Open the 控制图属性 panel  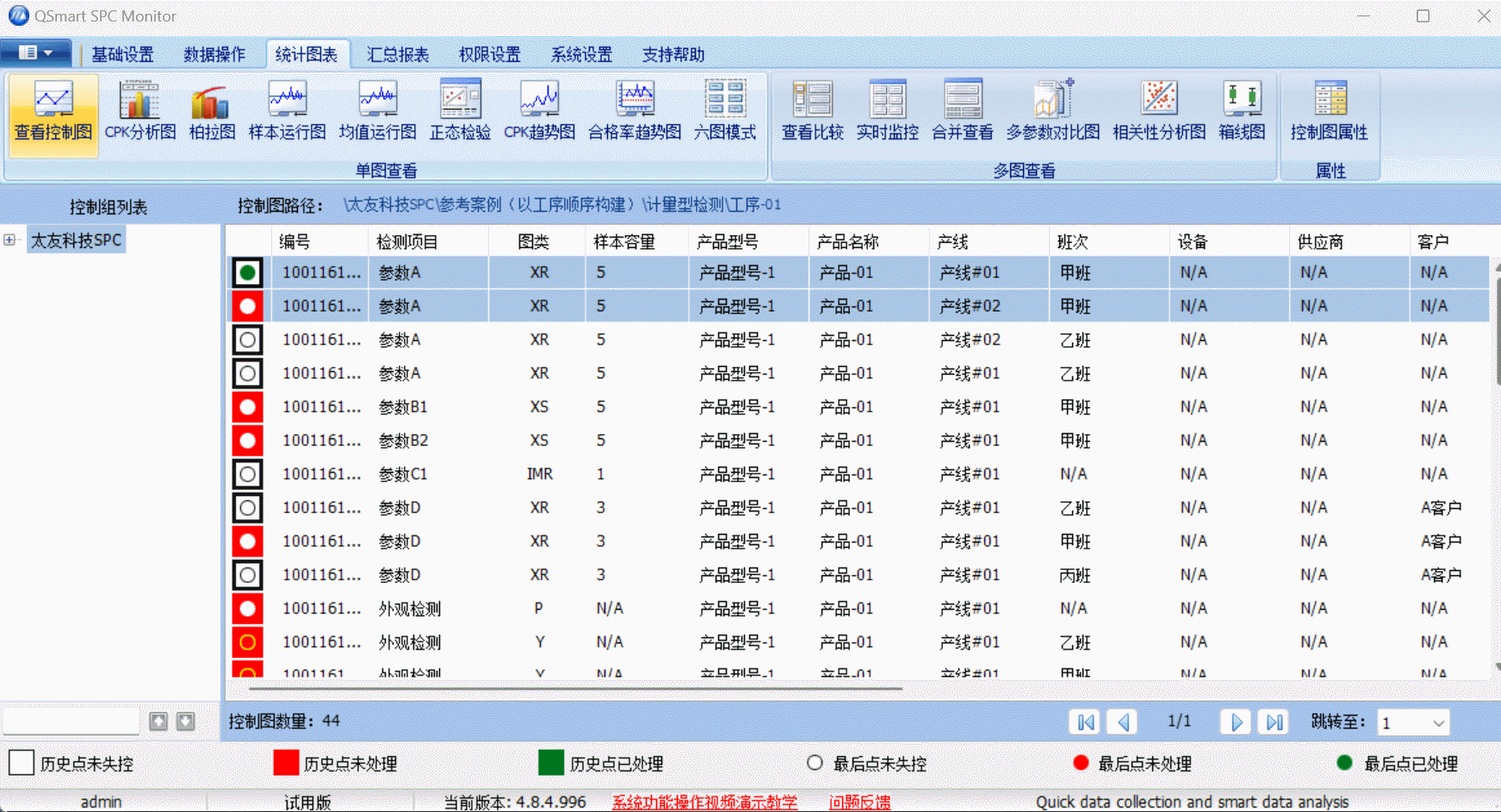1330,110
